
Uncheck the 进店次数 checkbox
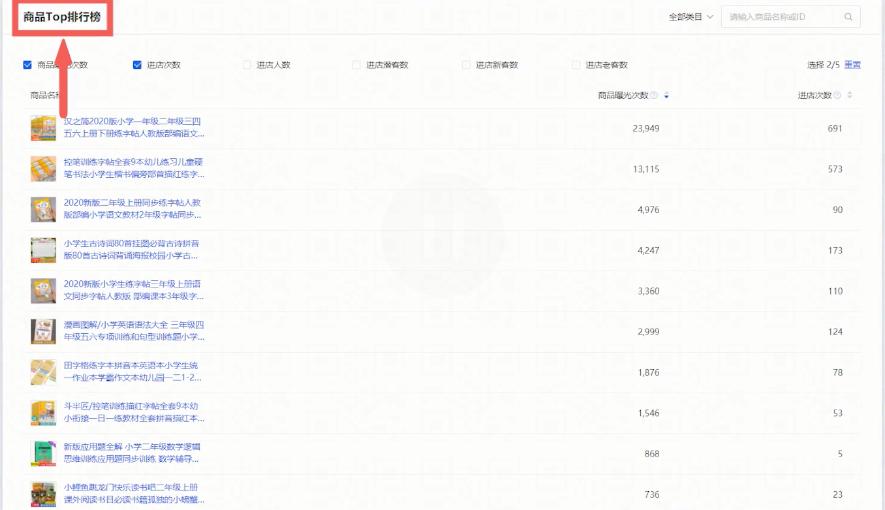pos(137,65)
